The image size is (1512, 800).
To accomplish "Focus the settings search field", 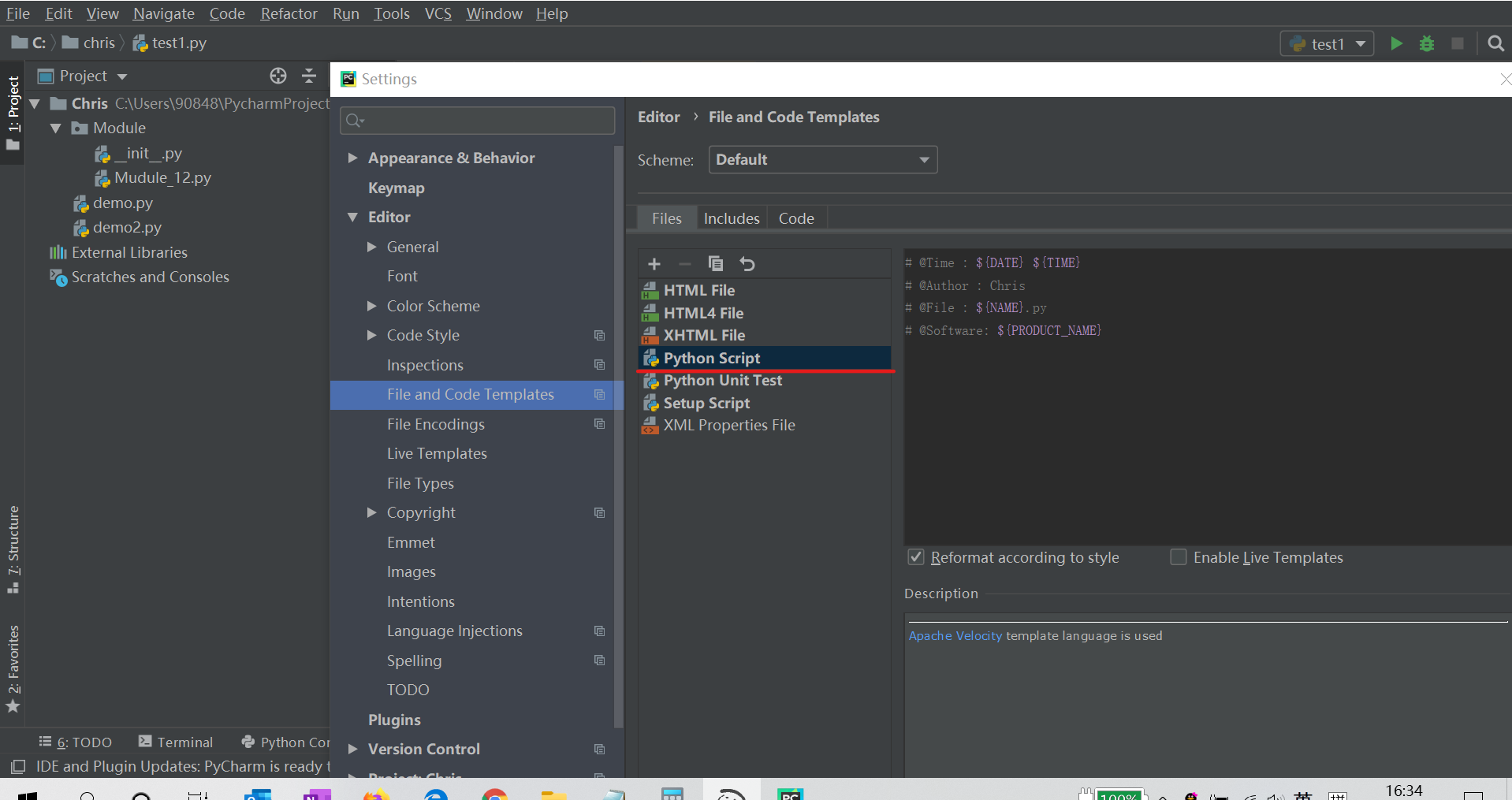I will pyautogui.click(x=478, y=121).
